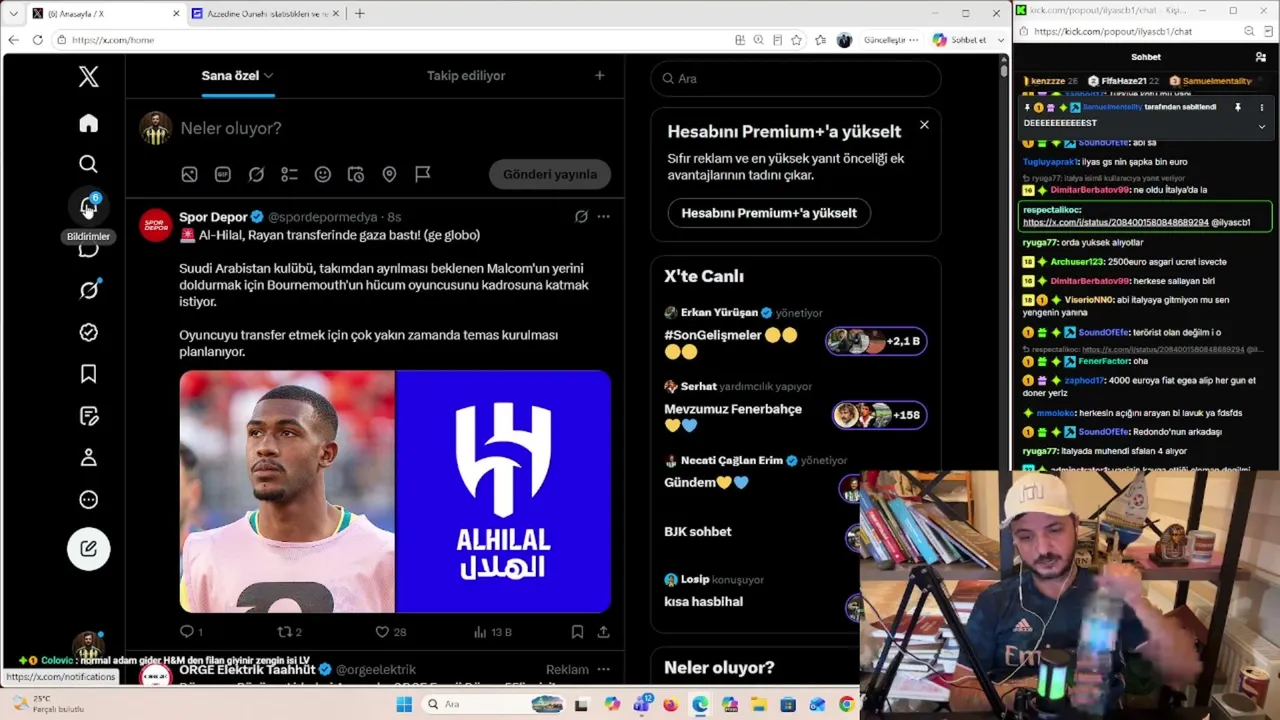This screenshot has width=1280, height=720.
Task: Open emoji picker in post composer
Action: [322, 174]
